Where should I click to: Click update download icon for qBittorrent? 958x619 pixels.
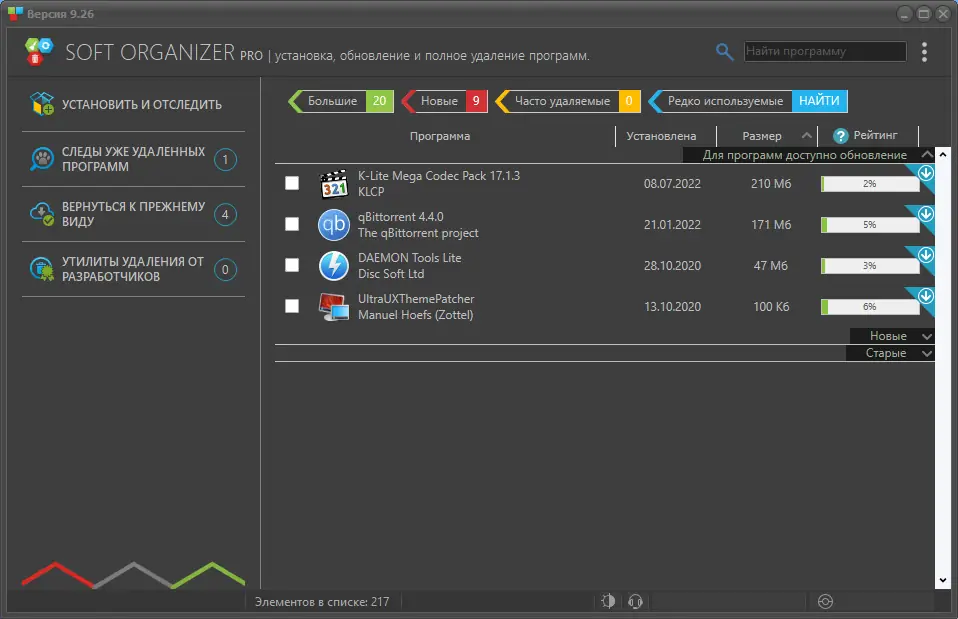[x=926, y=214]
